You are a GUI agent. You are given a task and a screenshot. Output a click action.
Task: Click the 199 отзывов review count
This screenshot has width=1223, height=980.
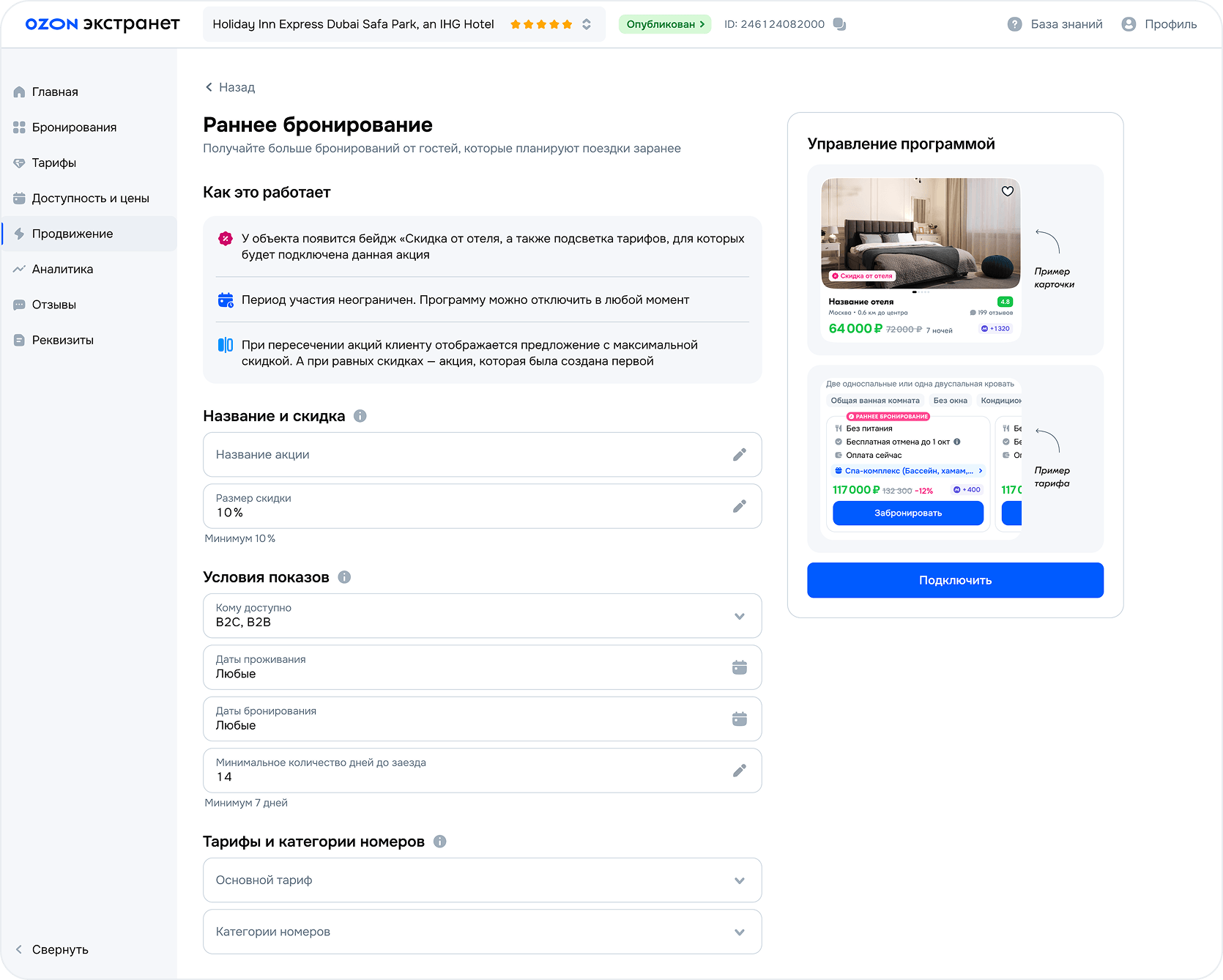992,313
